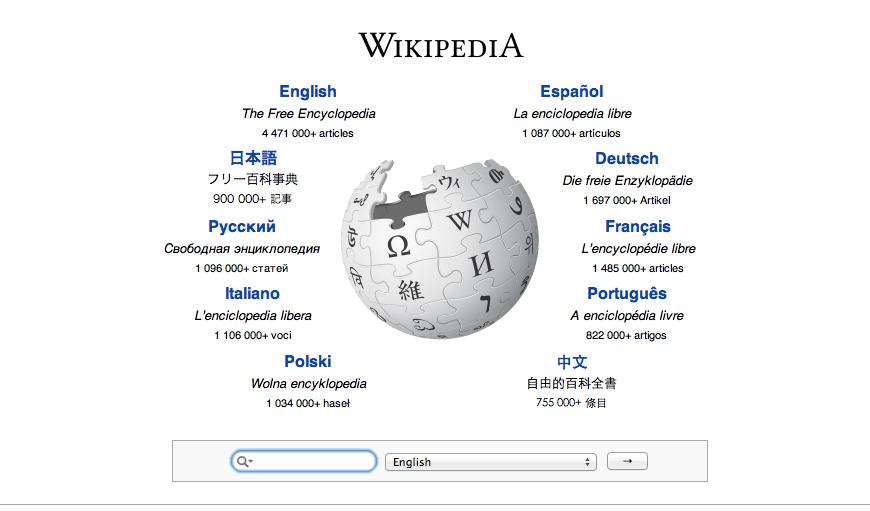Image resolution: width=870 pixels, height=511 pixels.
Task: Select the Français Wikipedia link
Action: coord(638,227)
